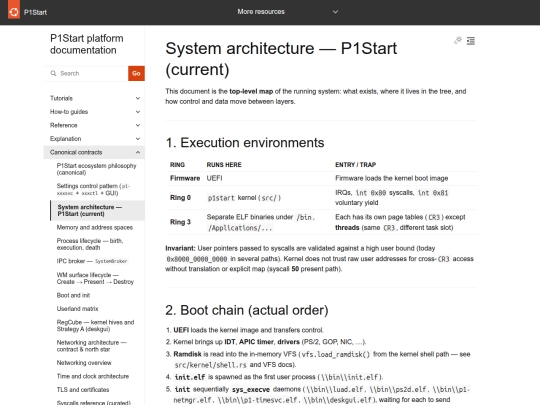The image size is (540, 405).
Task: Open Process lifecycle — birth, execution, death
Action: coord(90,244)
